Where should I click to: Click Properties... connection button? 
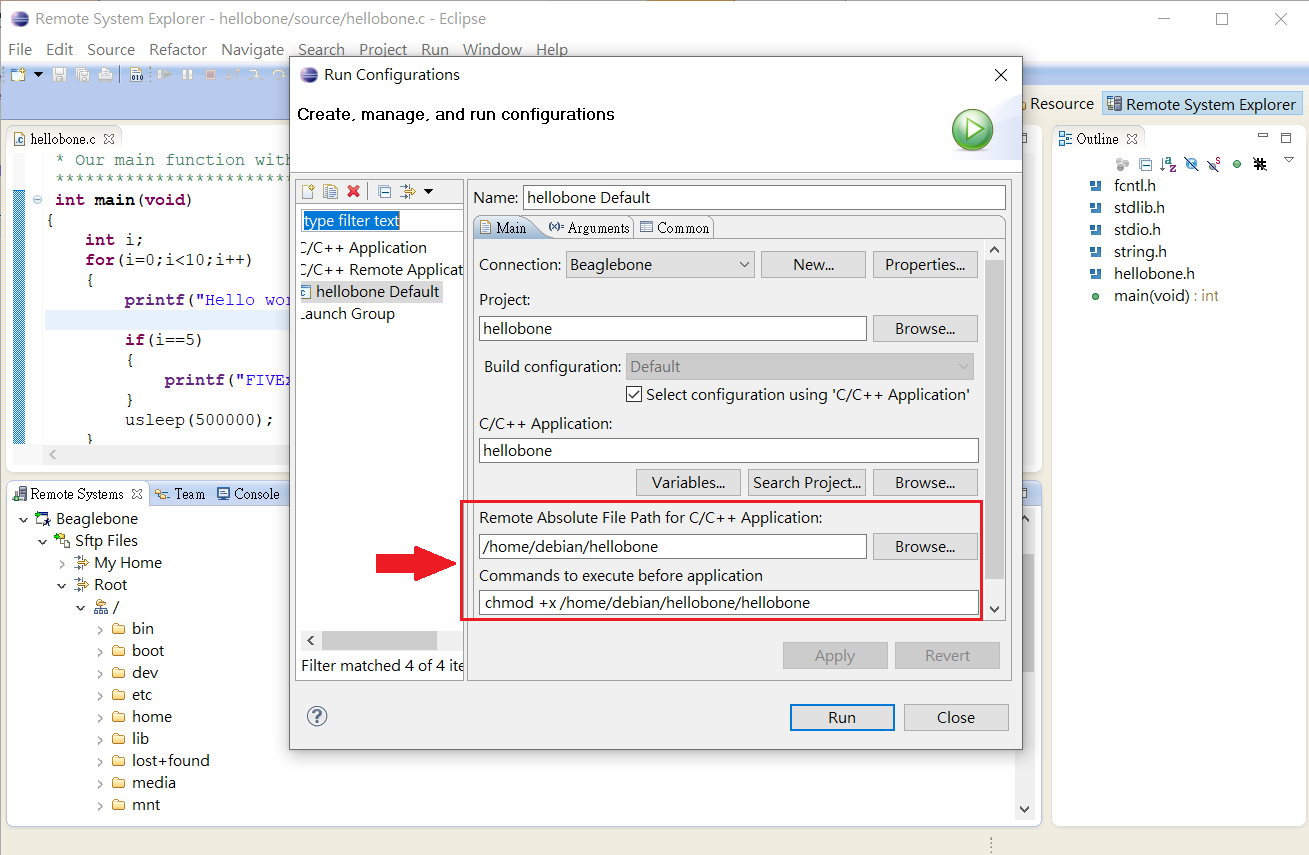(925, 264)
